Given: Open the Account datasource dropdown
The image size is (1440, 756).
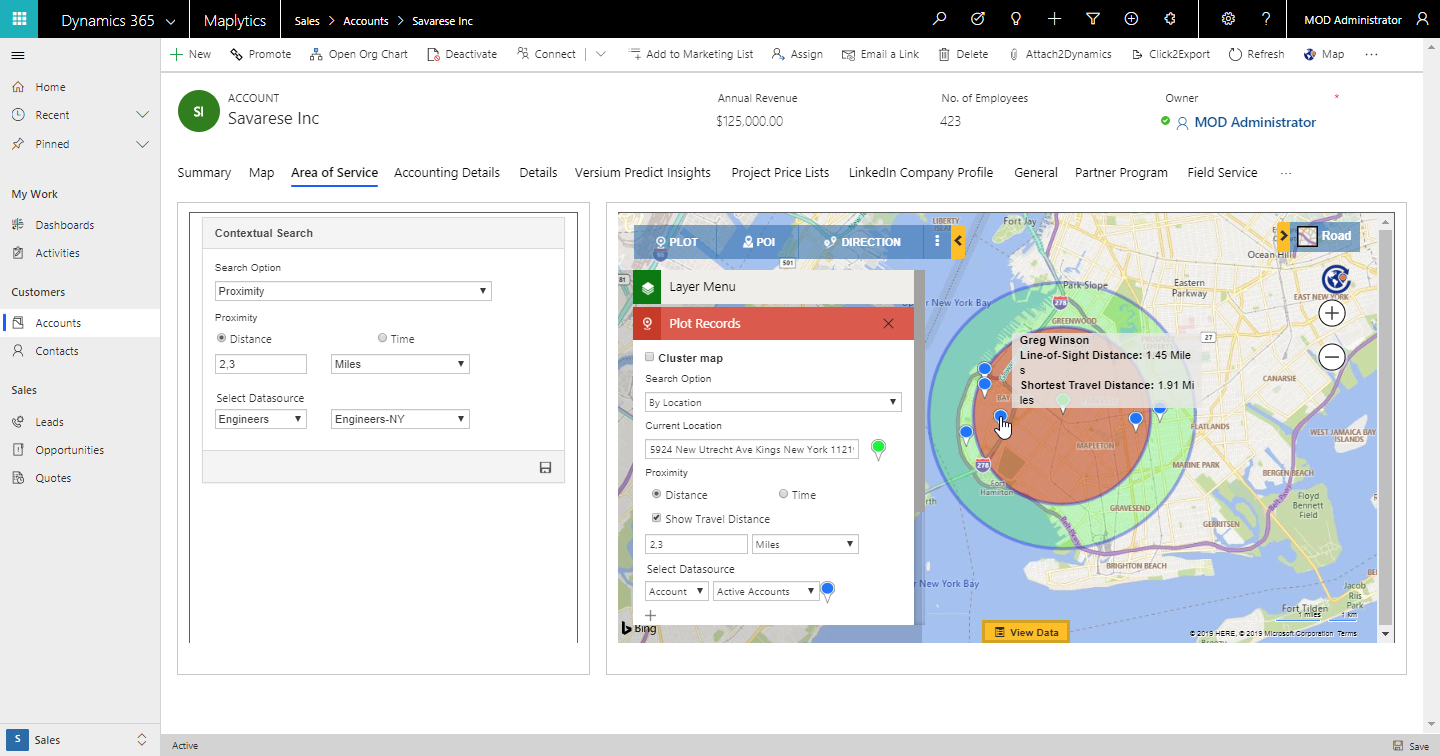Looking at the screenshot, I should [677, 591].
